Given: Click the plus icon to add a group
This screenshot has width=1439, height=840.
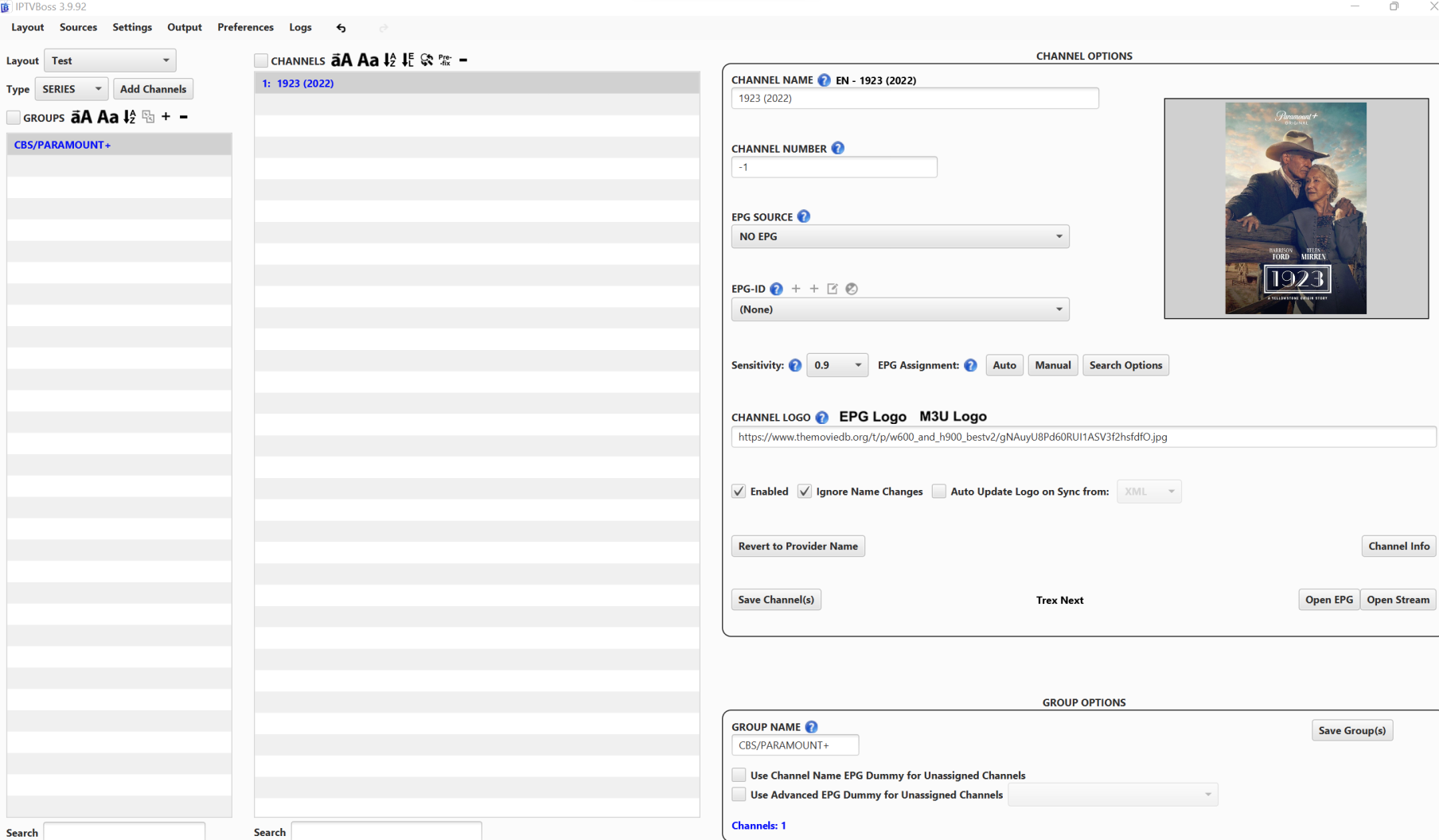Looking at the screenshot, I should [x=166, y=117].
